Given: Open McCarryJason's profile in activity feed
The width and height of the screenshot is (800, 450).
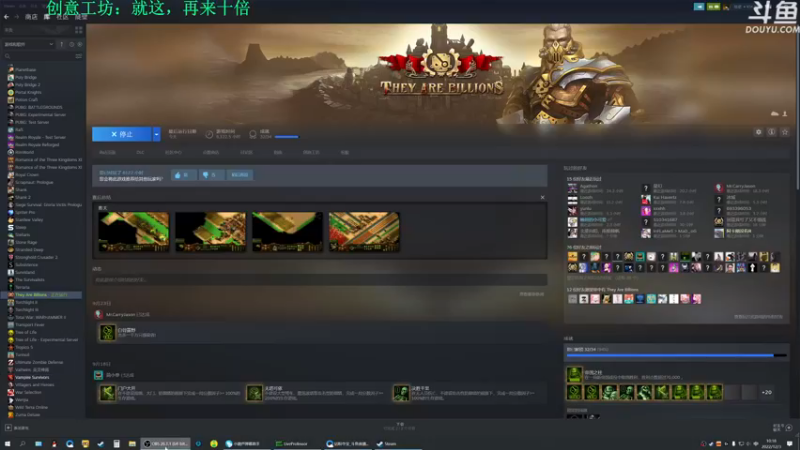Looking at the screenshot, I should pos(122,314).
